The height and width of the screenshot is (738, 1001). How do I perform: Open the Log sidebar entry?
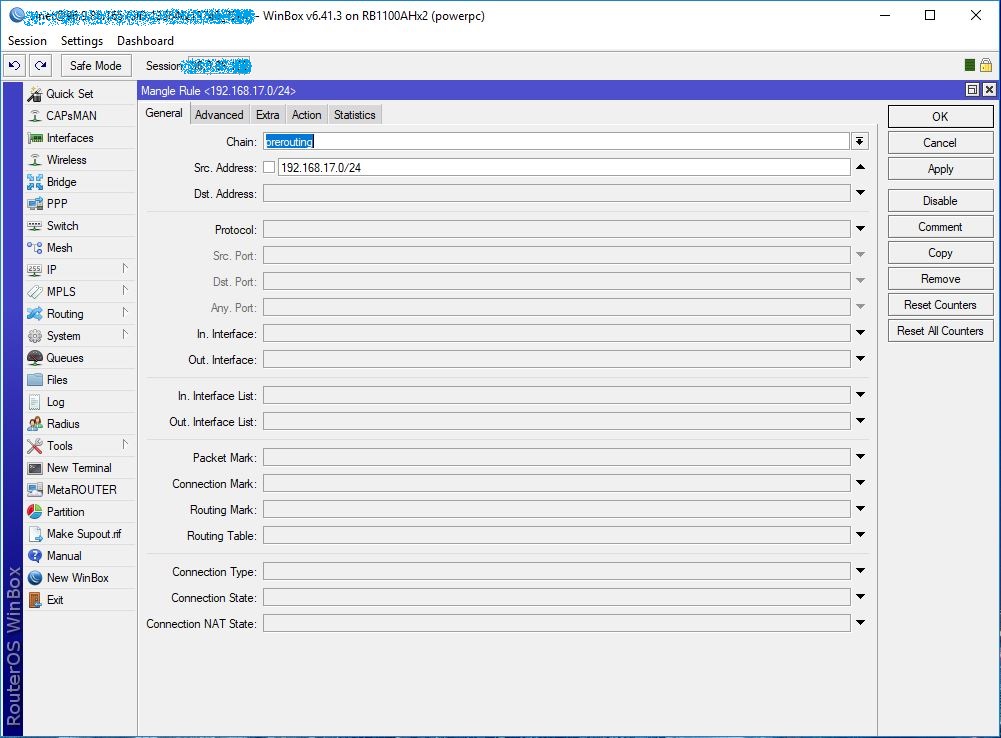80,402
